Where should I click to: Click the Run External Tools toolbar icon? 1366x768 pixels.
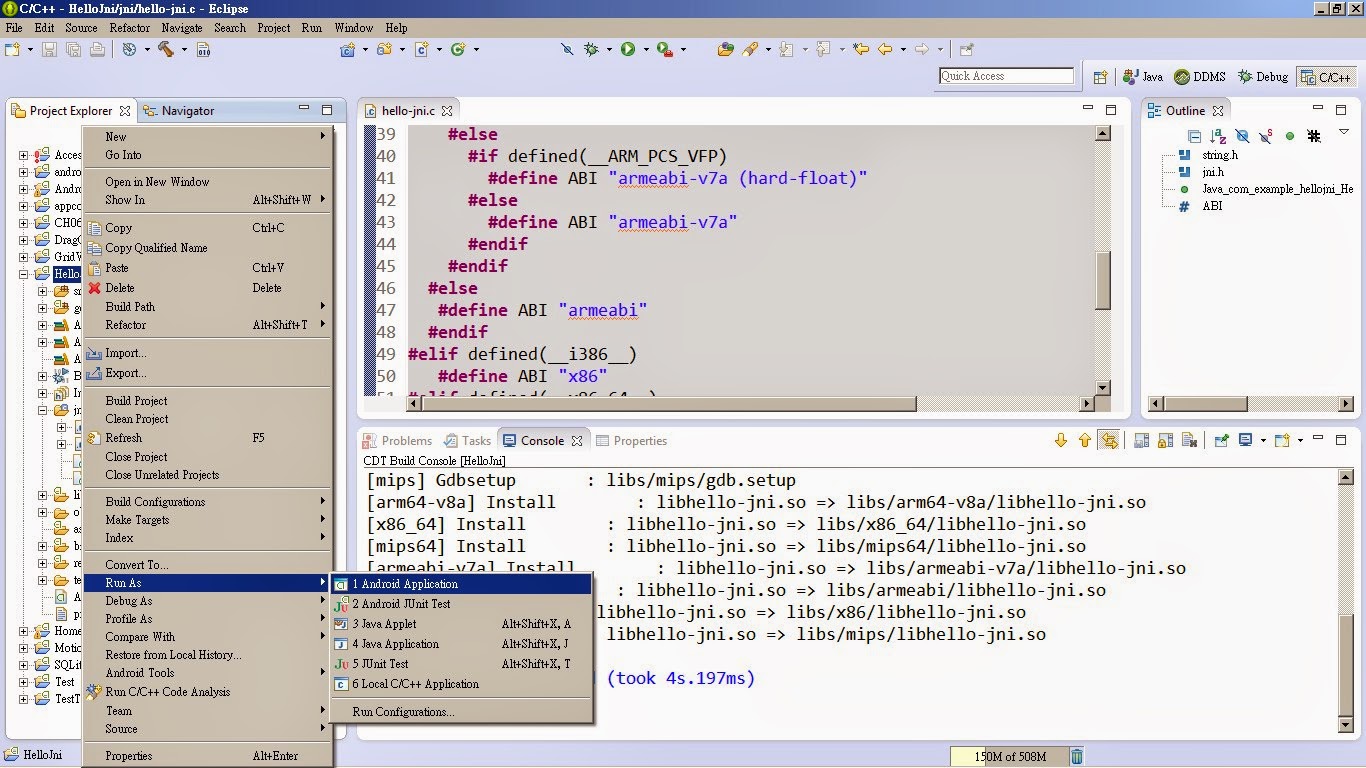(665, 49)
